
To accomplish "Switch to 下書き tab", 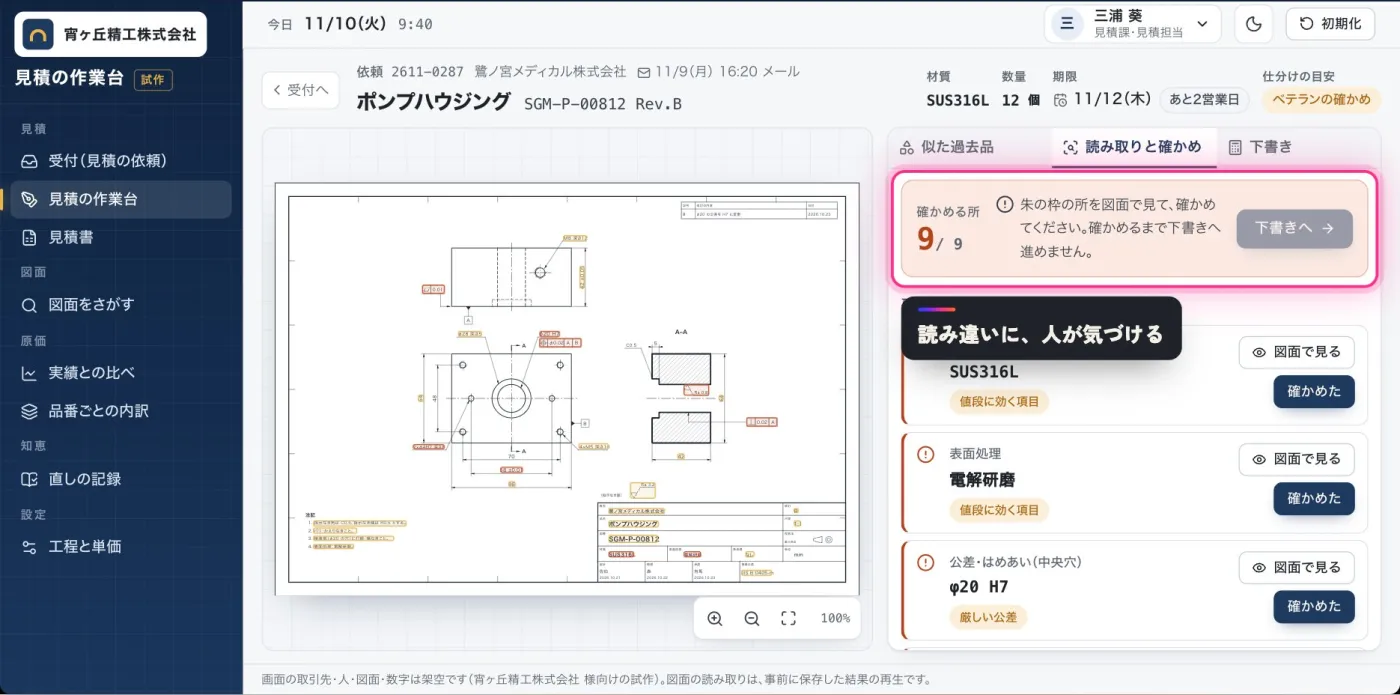I will click(x=1260, y=147).
